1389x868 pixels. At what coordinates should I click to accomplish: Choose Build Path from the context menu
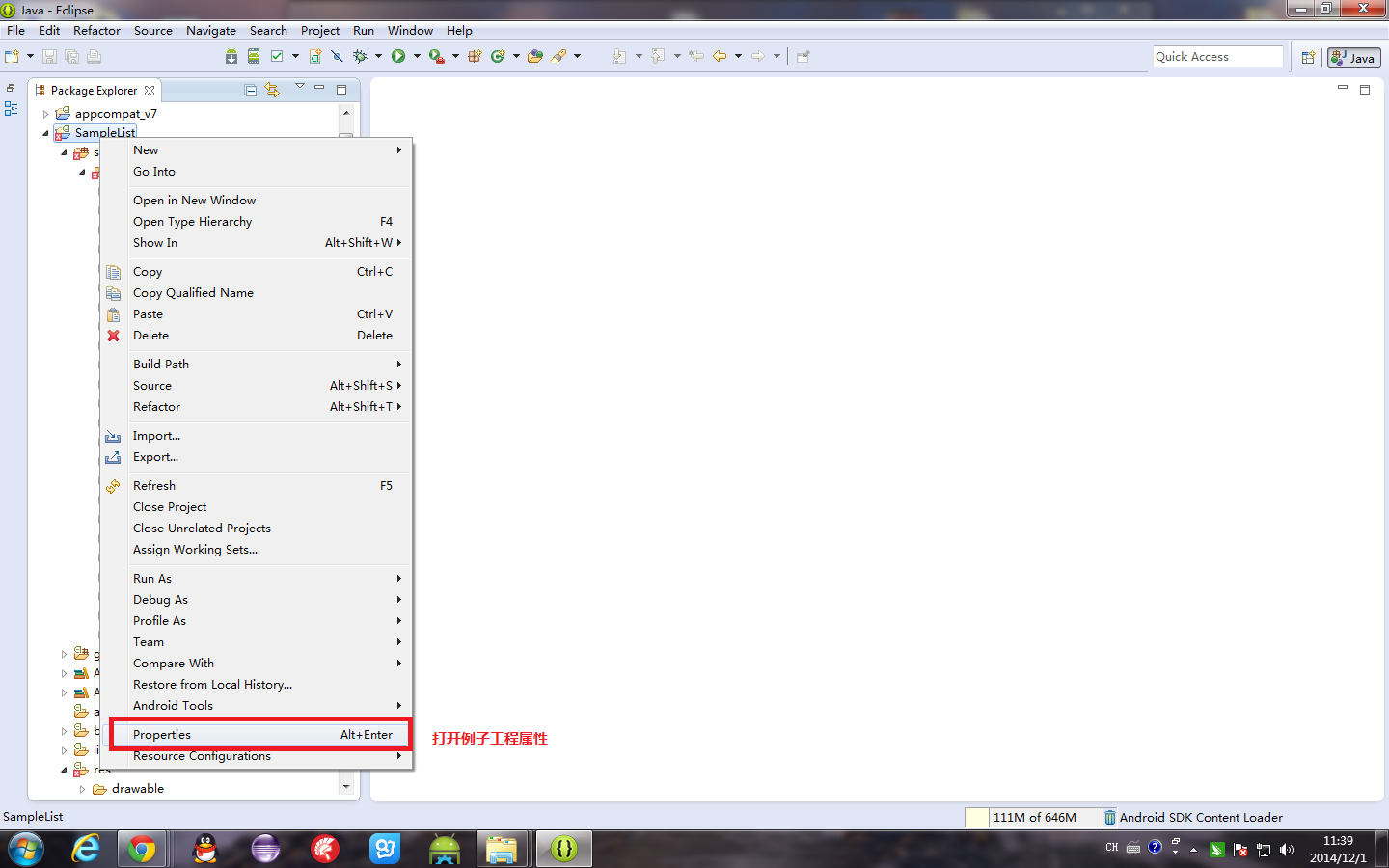[256, 365]
